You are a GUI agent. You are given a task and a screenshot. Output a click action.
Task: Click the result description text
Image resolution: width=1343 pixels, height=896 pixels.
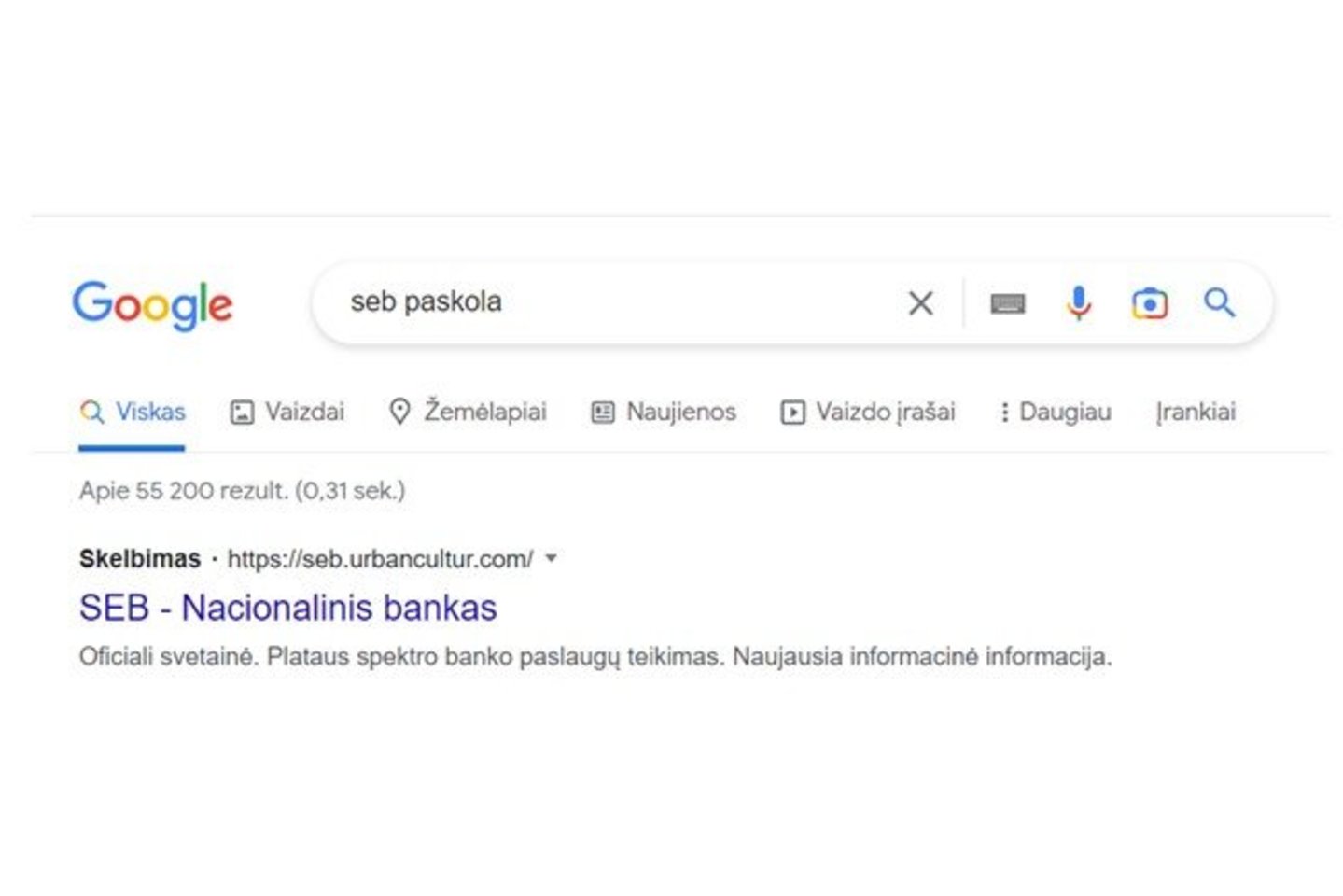point(597,656)
